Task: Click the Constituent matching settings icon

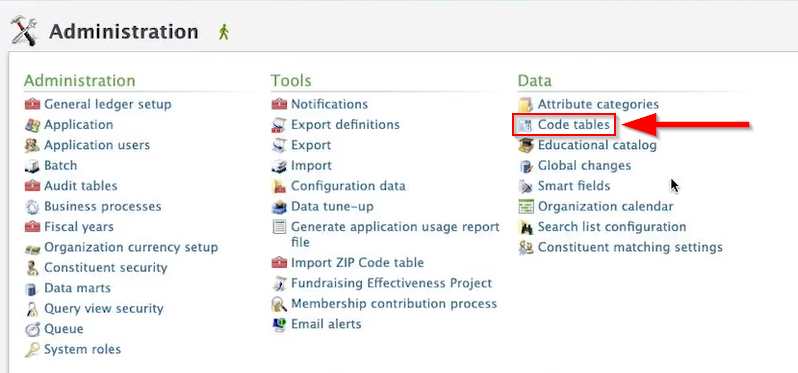Action: [526, 248]
